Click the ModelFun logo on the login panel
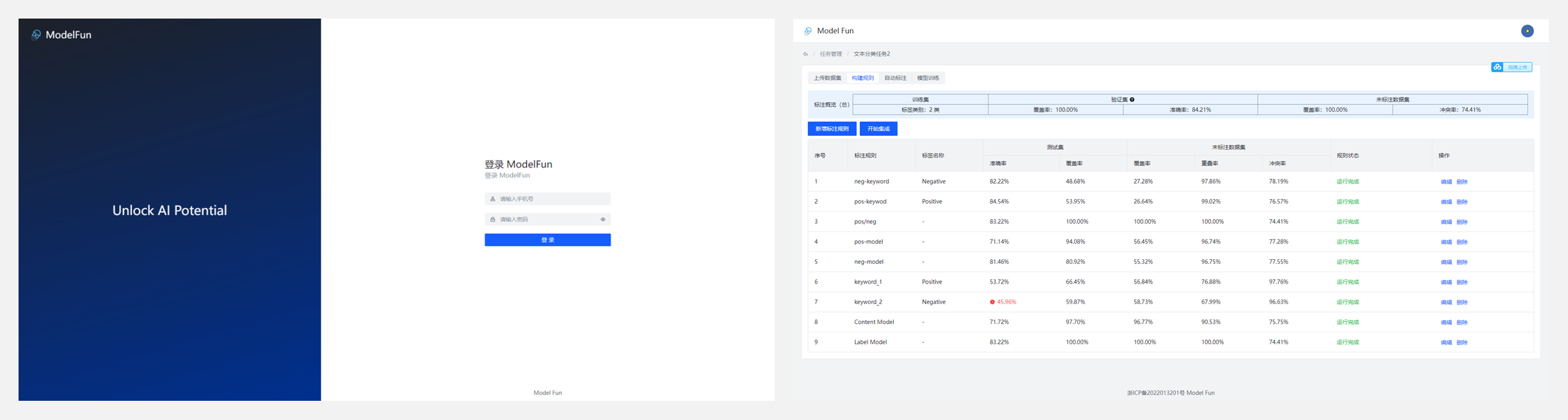This screenshot has width=1568, height=420. click(x=61, y=35)
